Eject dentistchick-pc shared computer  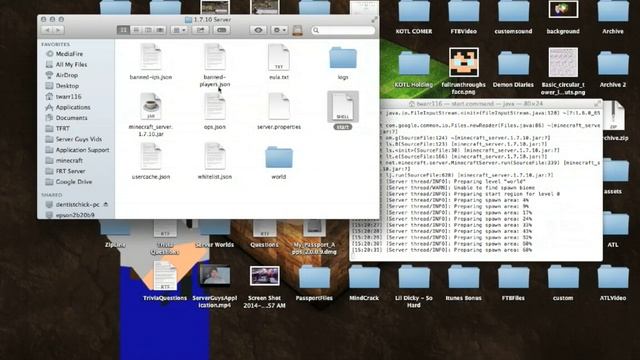pyautogui.click(x=106, y=204)
